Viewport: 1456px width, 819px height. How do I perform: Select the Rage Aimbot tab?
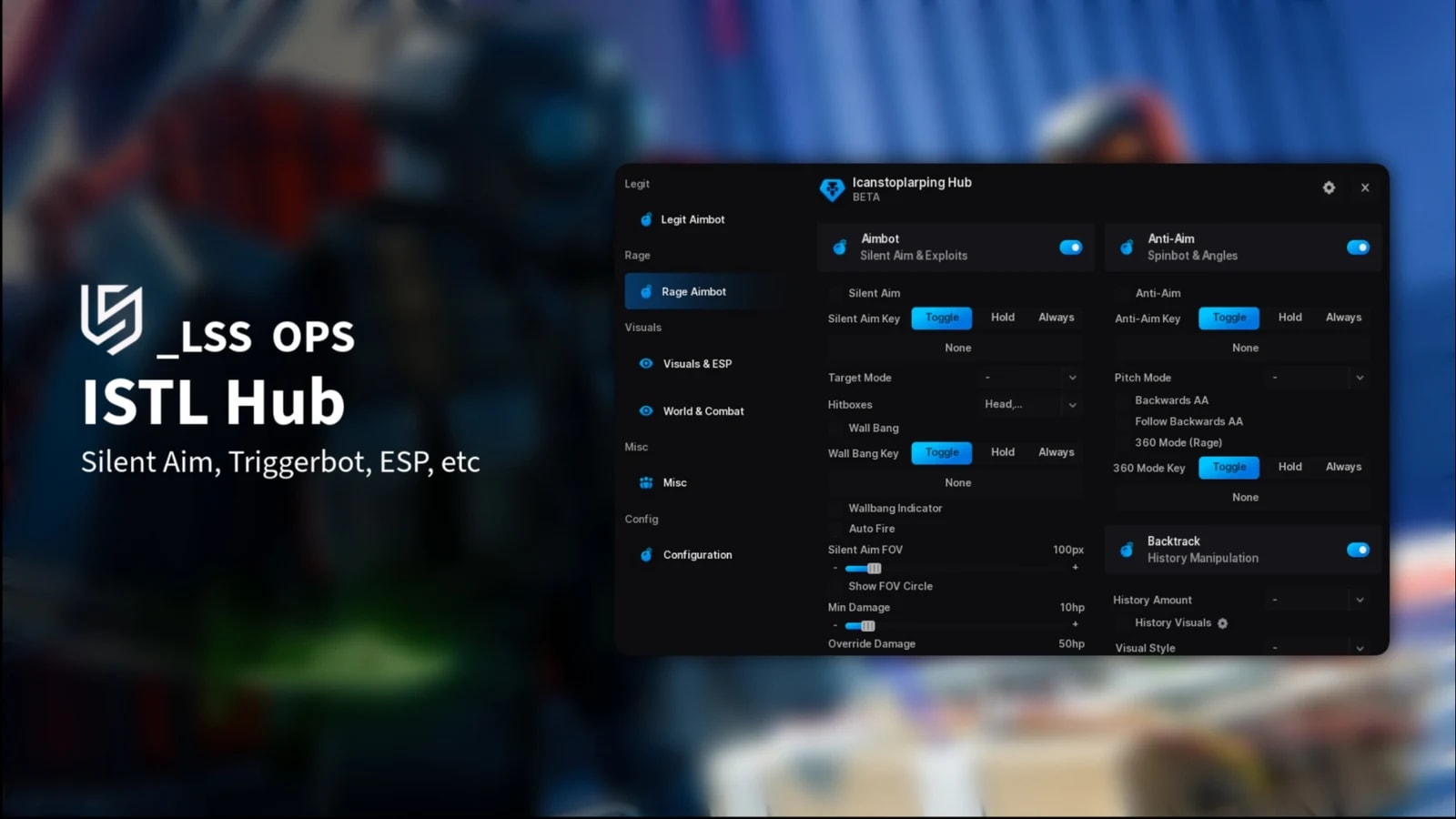(703, 292)
